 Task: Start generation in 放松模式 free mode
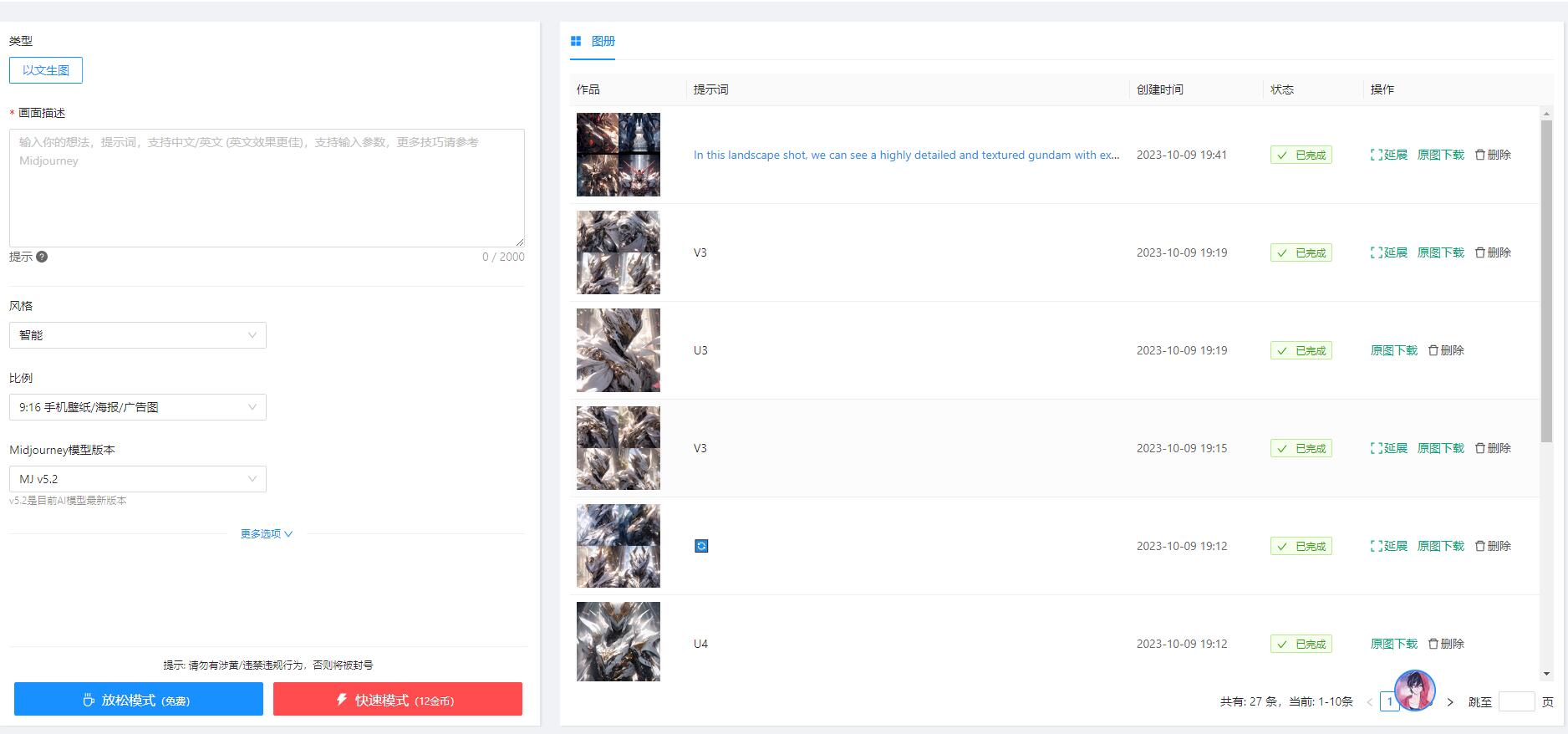click(x=139, y=700)
